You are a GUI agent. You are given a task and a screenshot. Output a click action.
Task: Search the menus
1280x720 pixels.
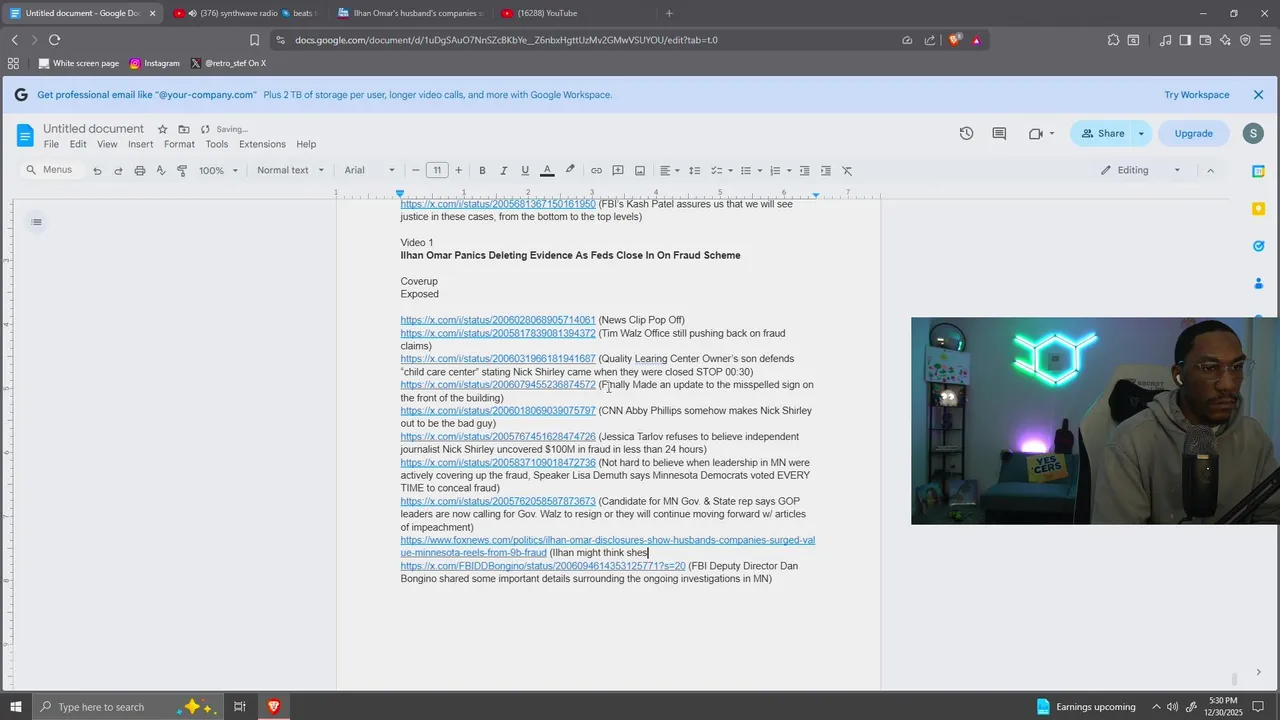click(50, 170)
